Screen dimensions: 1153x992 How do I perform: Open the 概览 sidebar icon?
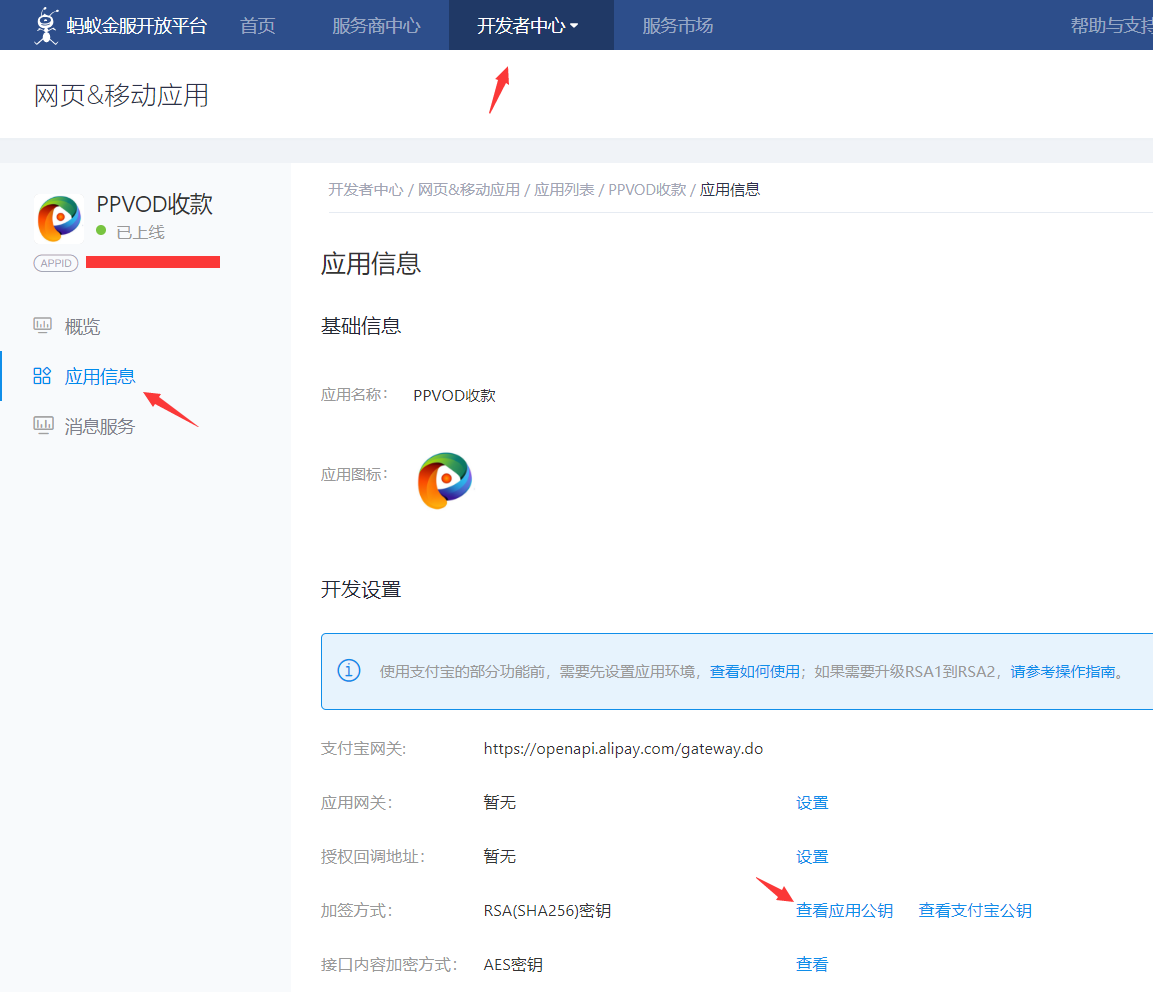point(43,326)
